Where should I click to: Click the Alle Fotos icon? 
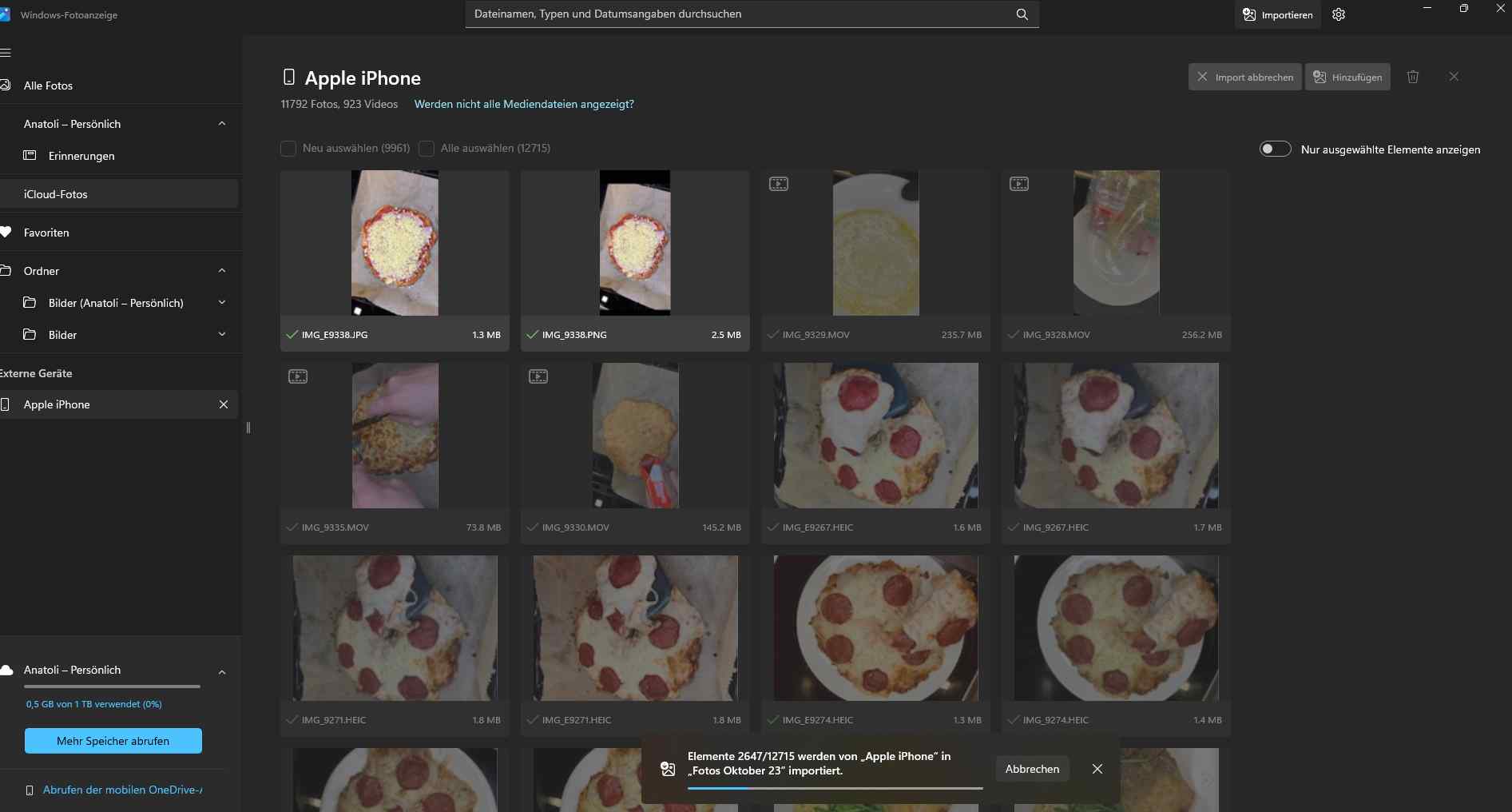click(5, 86)
